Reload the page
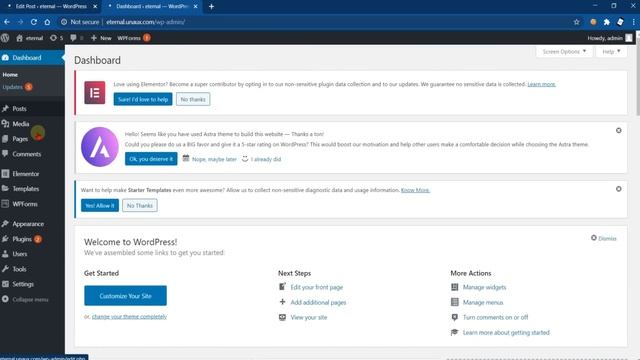The width and height of the screenshot is (640, 360). pos(34,22)
